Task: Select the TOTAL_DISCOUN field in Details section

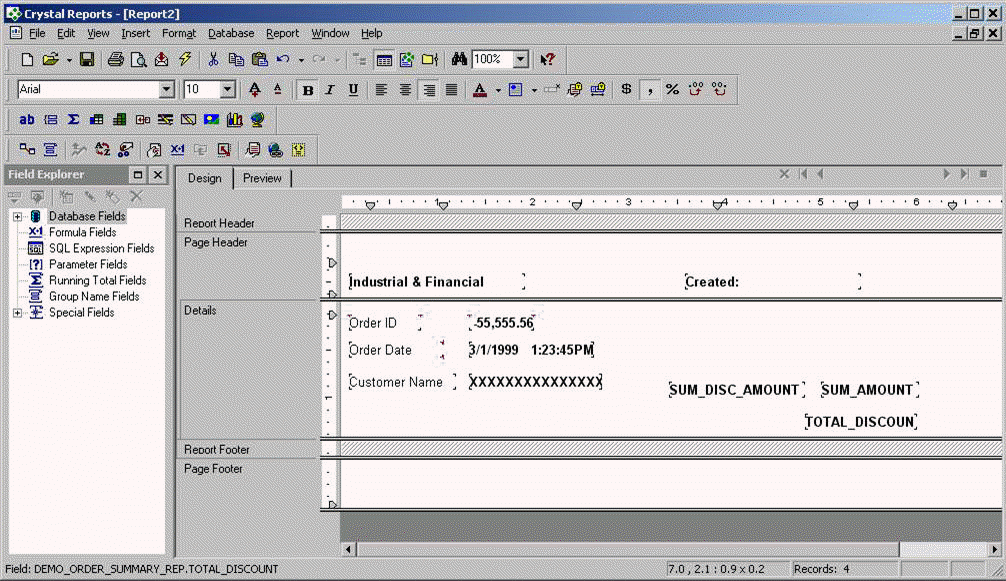Action: pyautogui.click(x=860, y=422)
